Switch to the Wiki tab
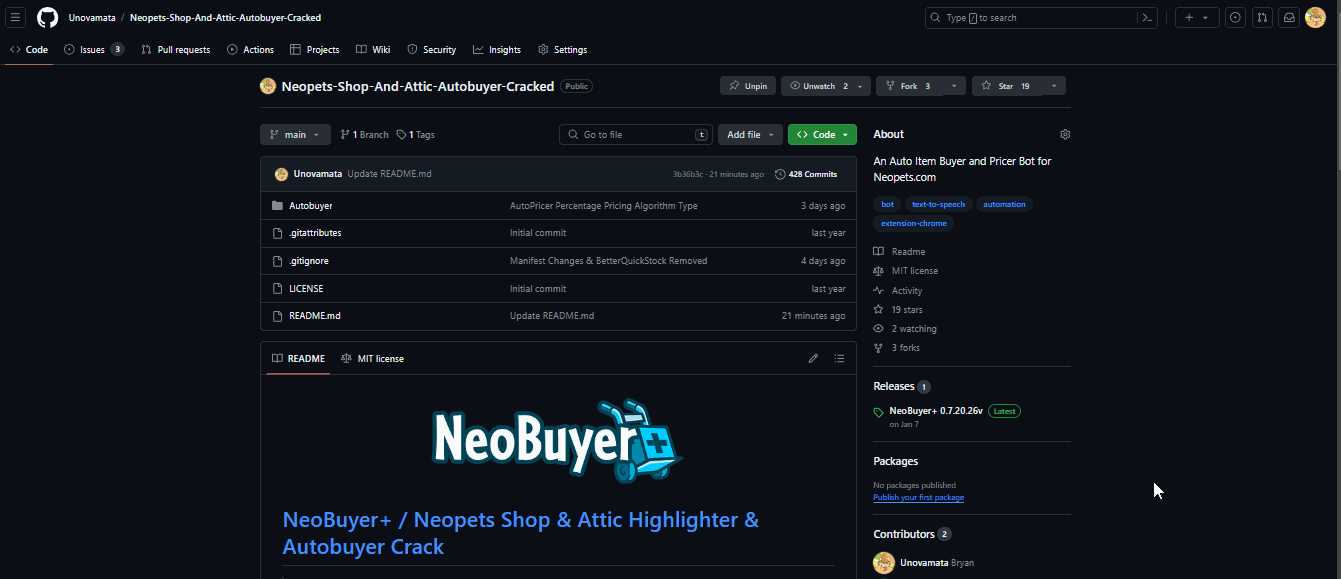 point(373,50)
